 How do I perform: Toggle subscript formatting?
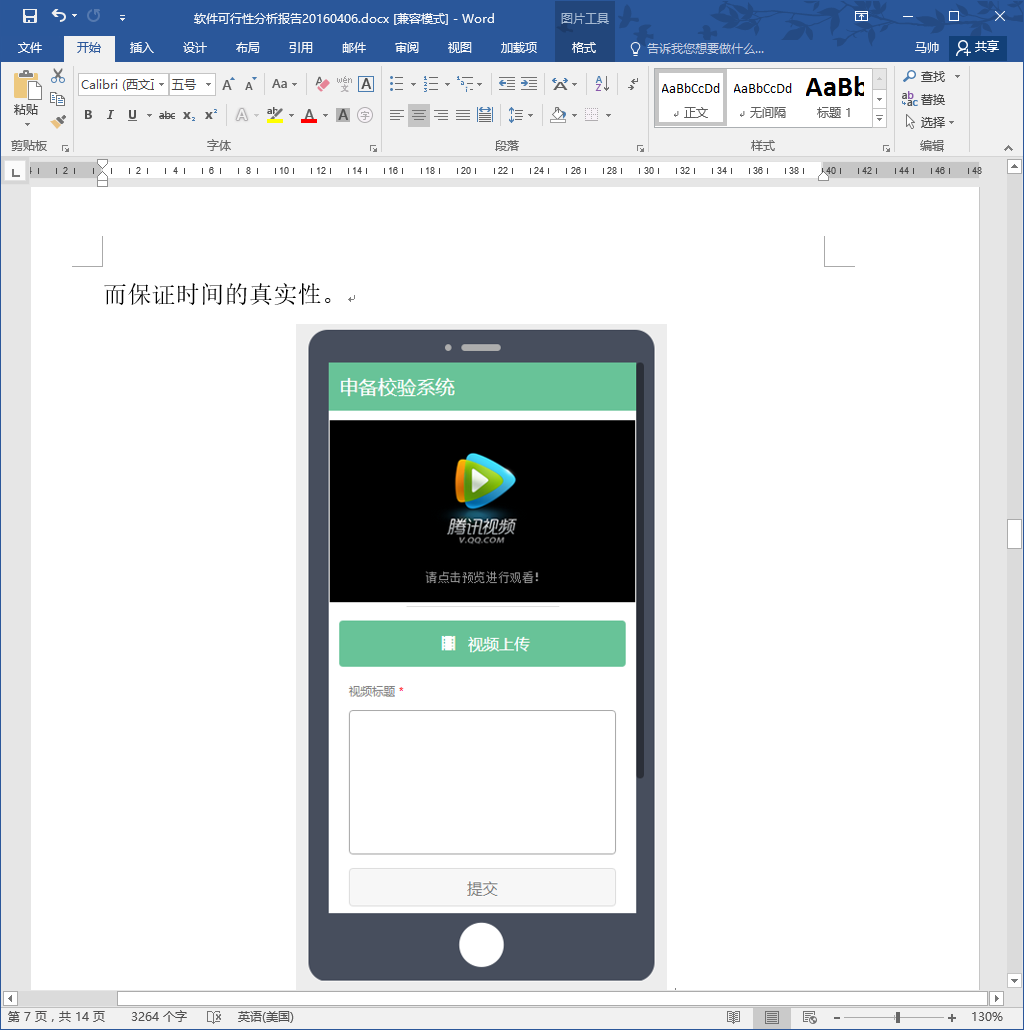pyautogui.click(x=189, y=116)
